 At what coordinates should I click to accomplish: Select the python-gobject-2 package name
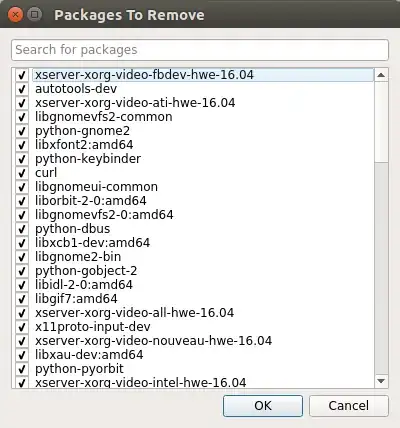(86, 271)
